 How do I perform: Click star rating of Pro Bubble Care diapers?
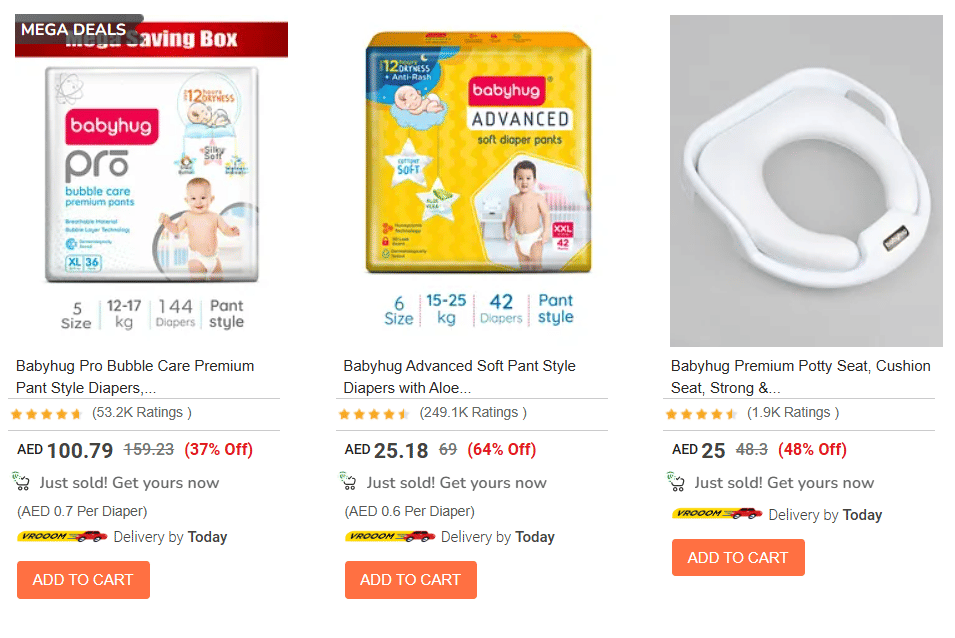click(47, 413)
